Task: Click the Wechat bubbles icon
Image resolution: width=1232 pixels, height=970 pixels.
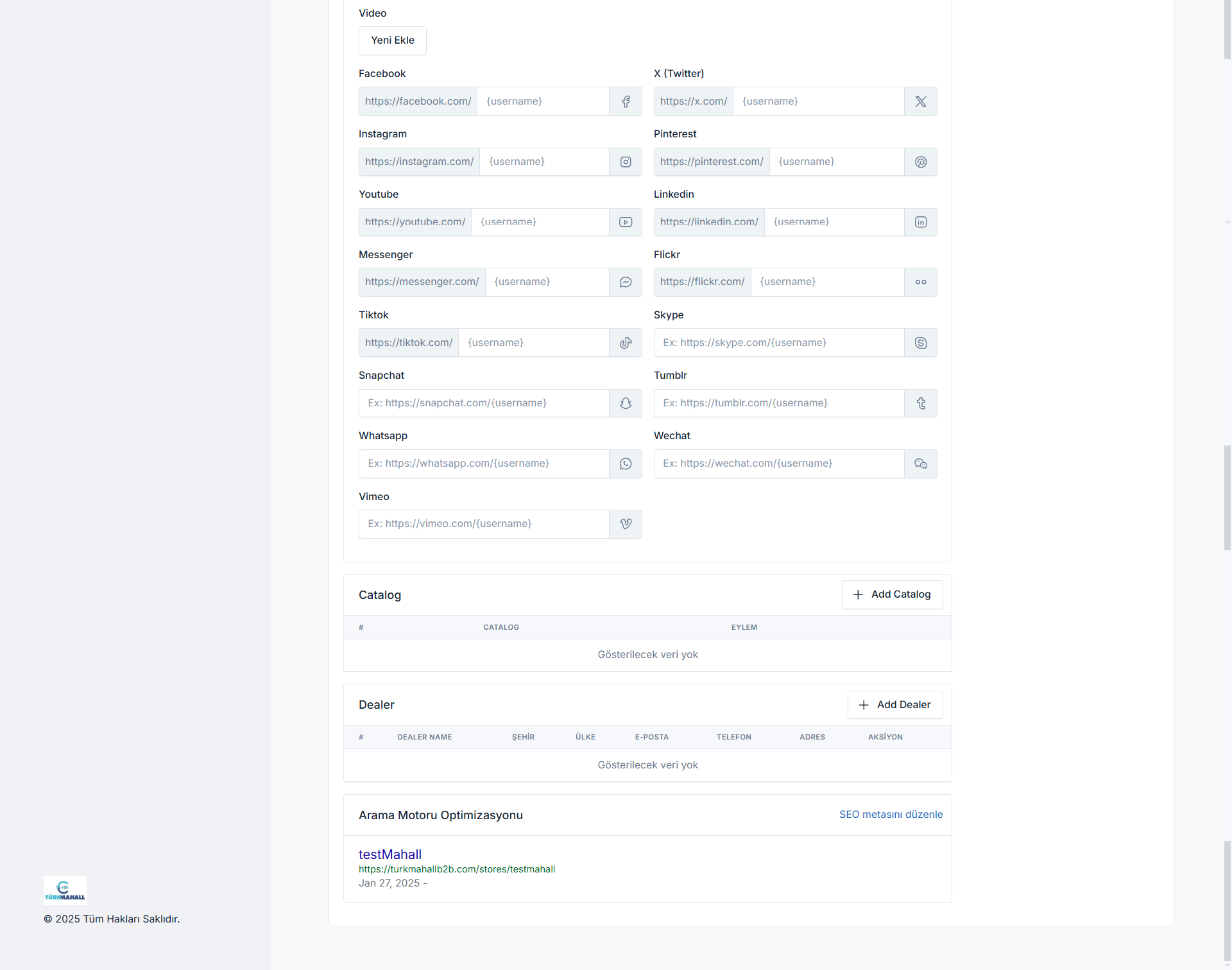Action: [921, 463]
